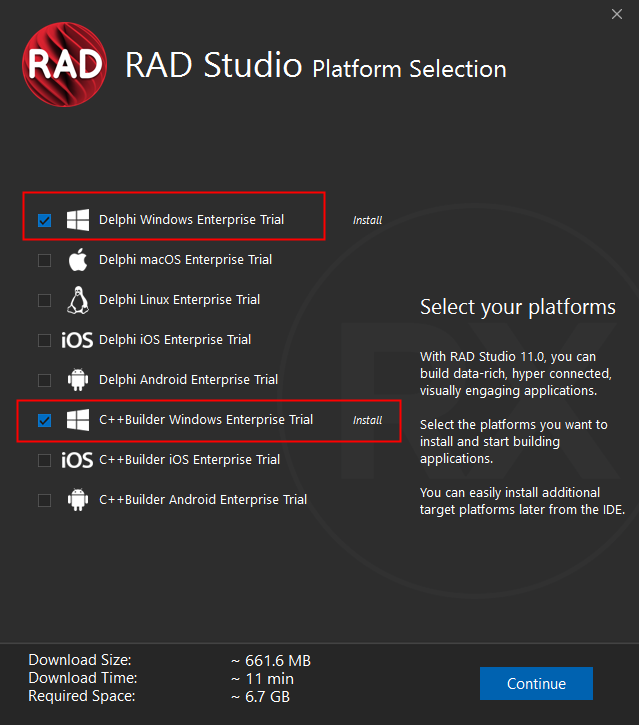Click iOS icon beside Delphi iOS Trial
The image size is (639, 725).
77,340
